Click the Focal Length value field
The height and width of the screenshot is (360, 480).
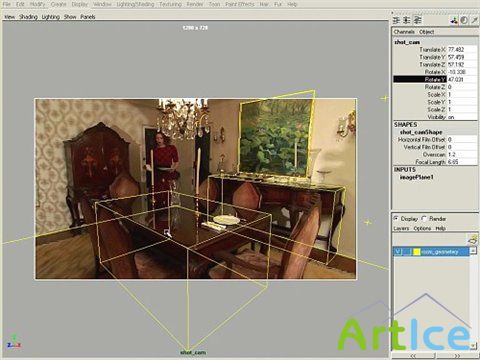click(462, 162)
